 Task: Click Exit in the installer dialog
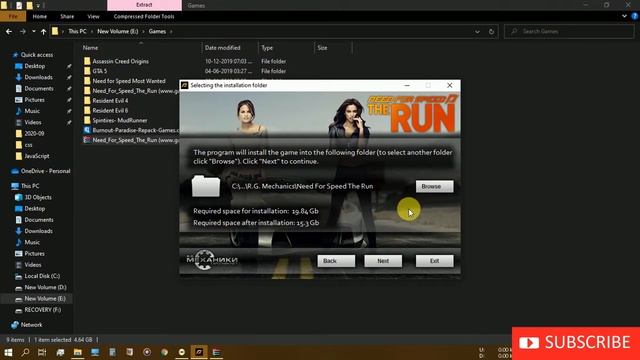coord(434,261)
